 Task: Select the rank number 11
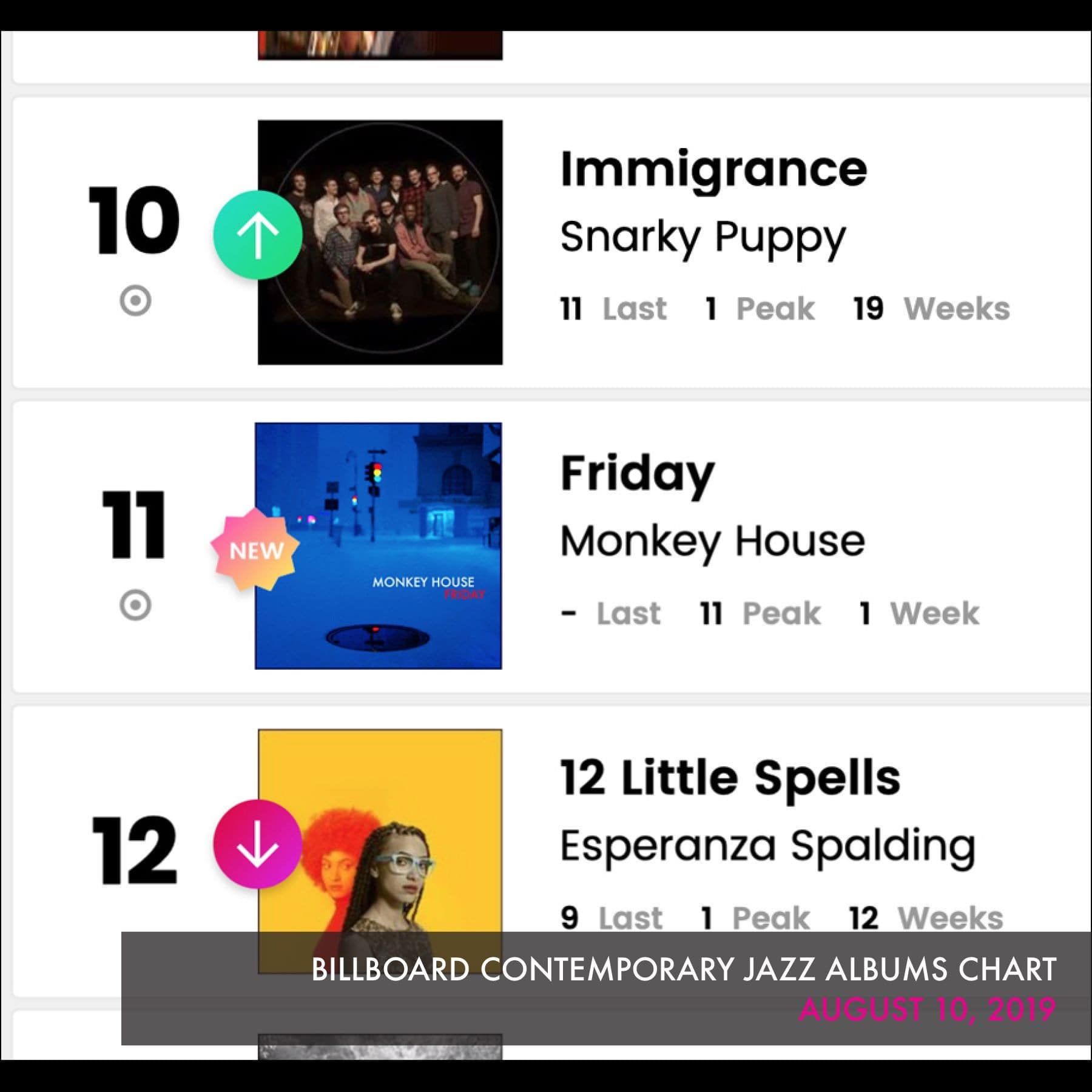tap(133, 525)
